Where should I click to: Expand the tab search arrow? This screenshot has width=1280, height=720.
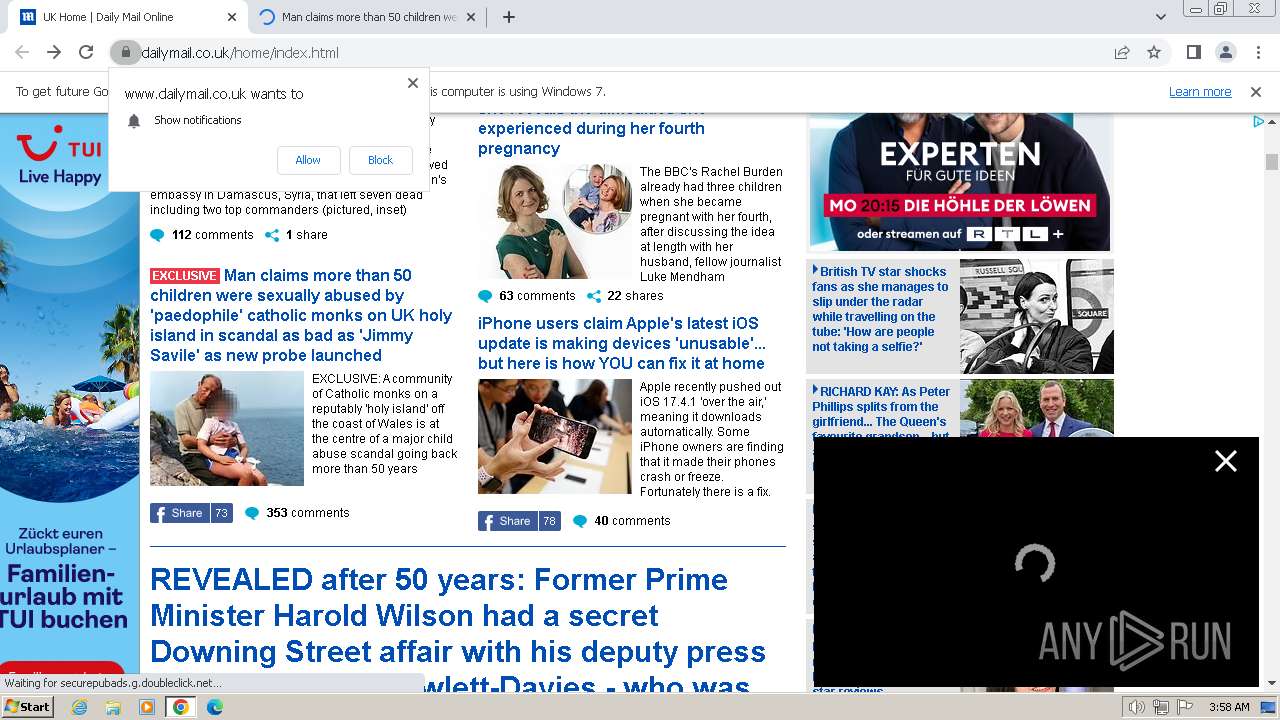[1160, 17]
